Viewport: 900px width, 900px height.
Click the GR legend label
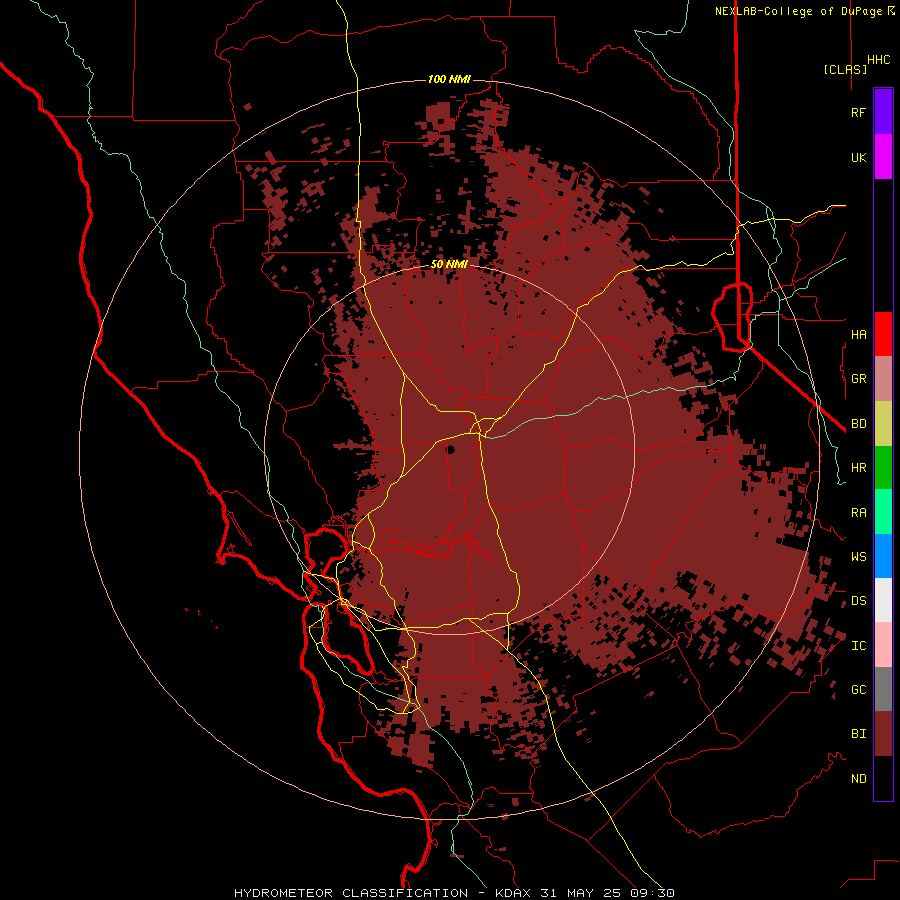(x=859, y=379)
